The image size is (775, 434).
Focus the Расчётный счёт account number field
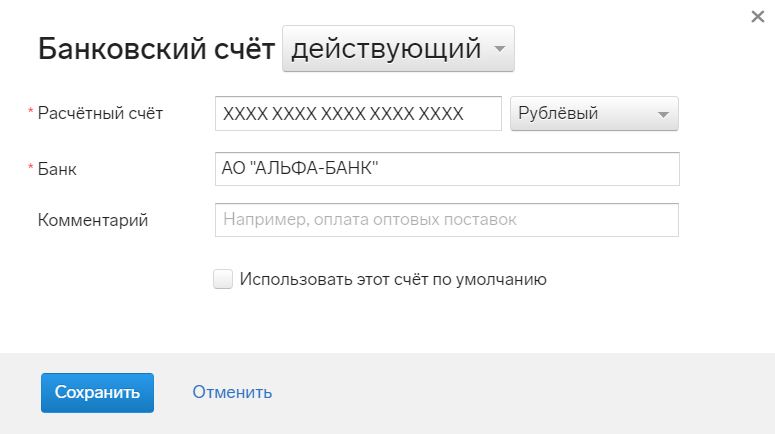click(x=358, y=114)
